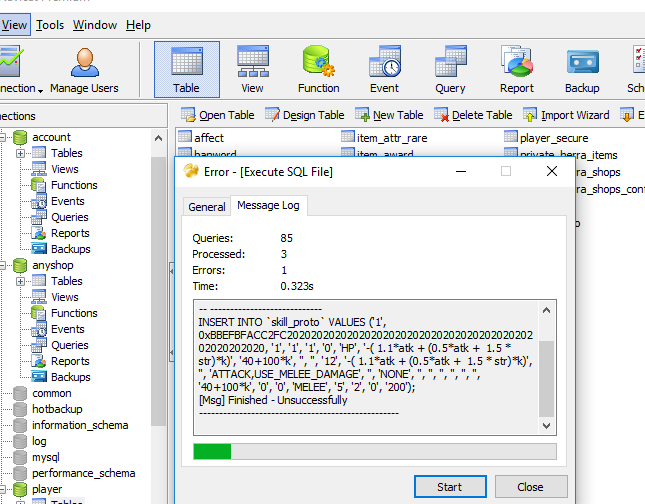The height and width of the screenshot is (504, 645).
Task: Select Queries under account database
Action: coord(70,217)
